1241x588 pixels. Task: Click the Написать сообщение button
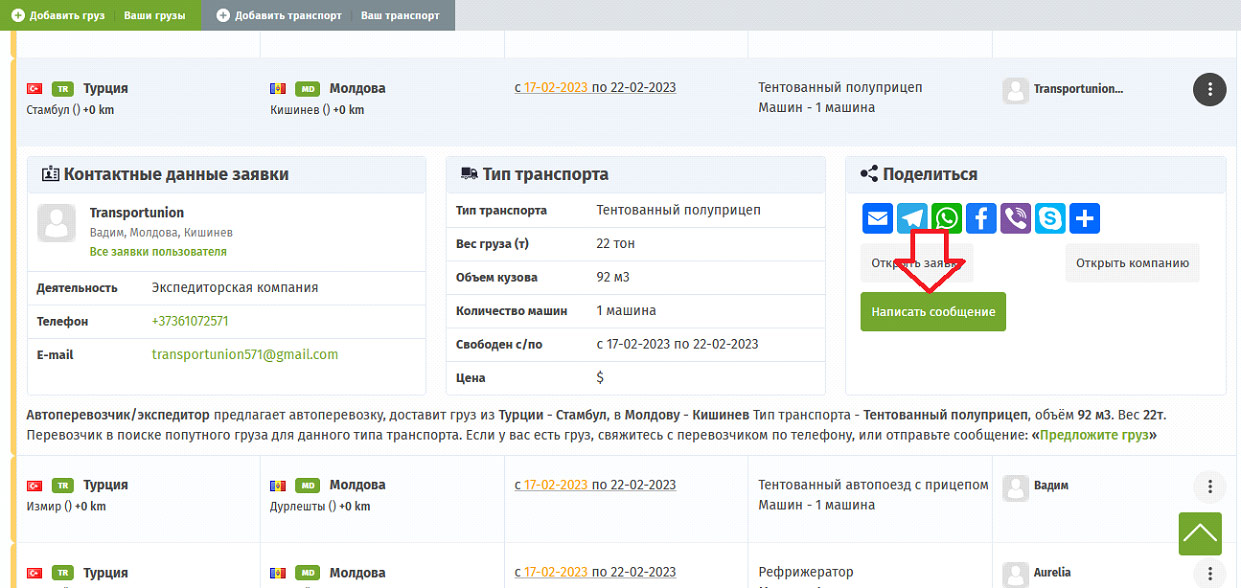click(933, 312)
